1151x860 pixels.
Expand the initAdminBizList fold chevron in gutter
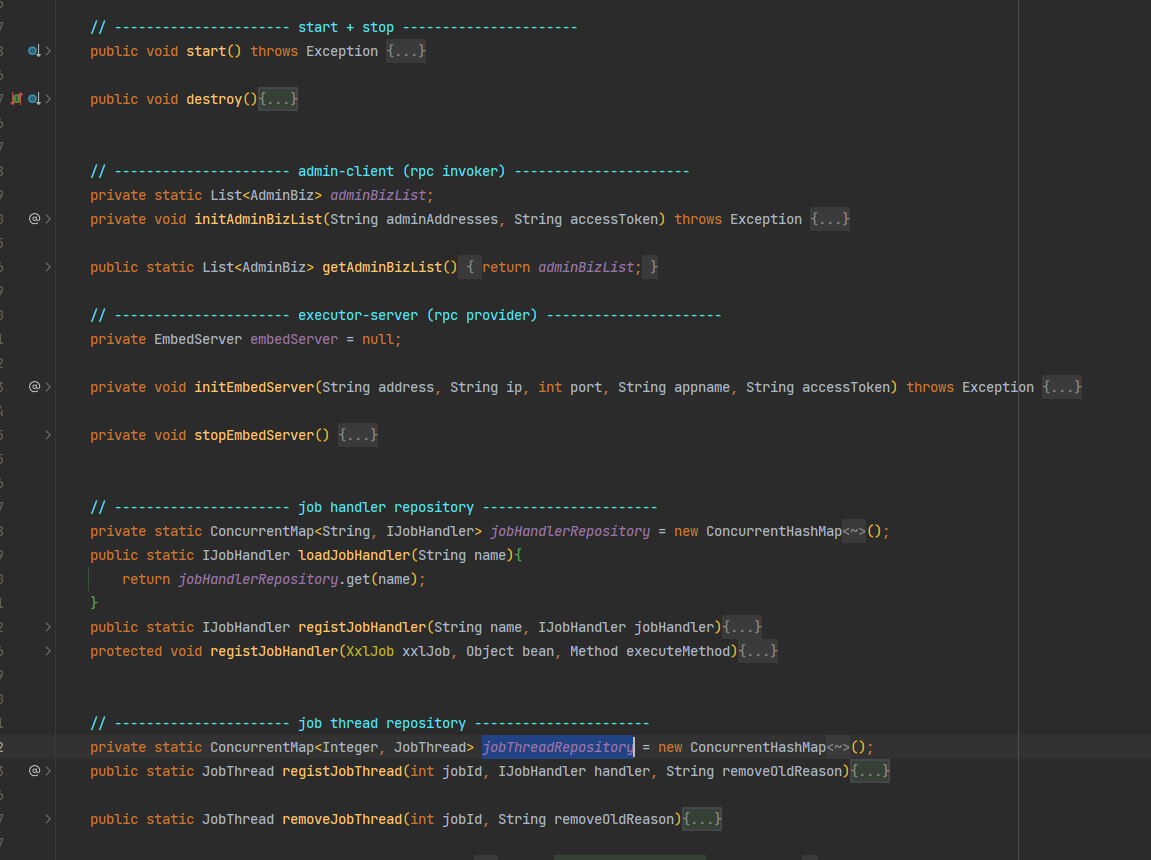[48, 219]
